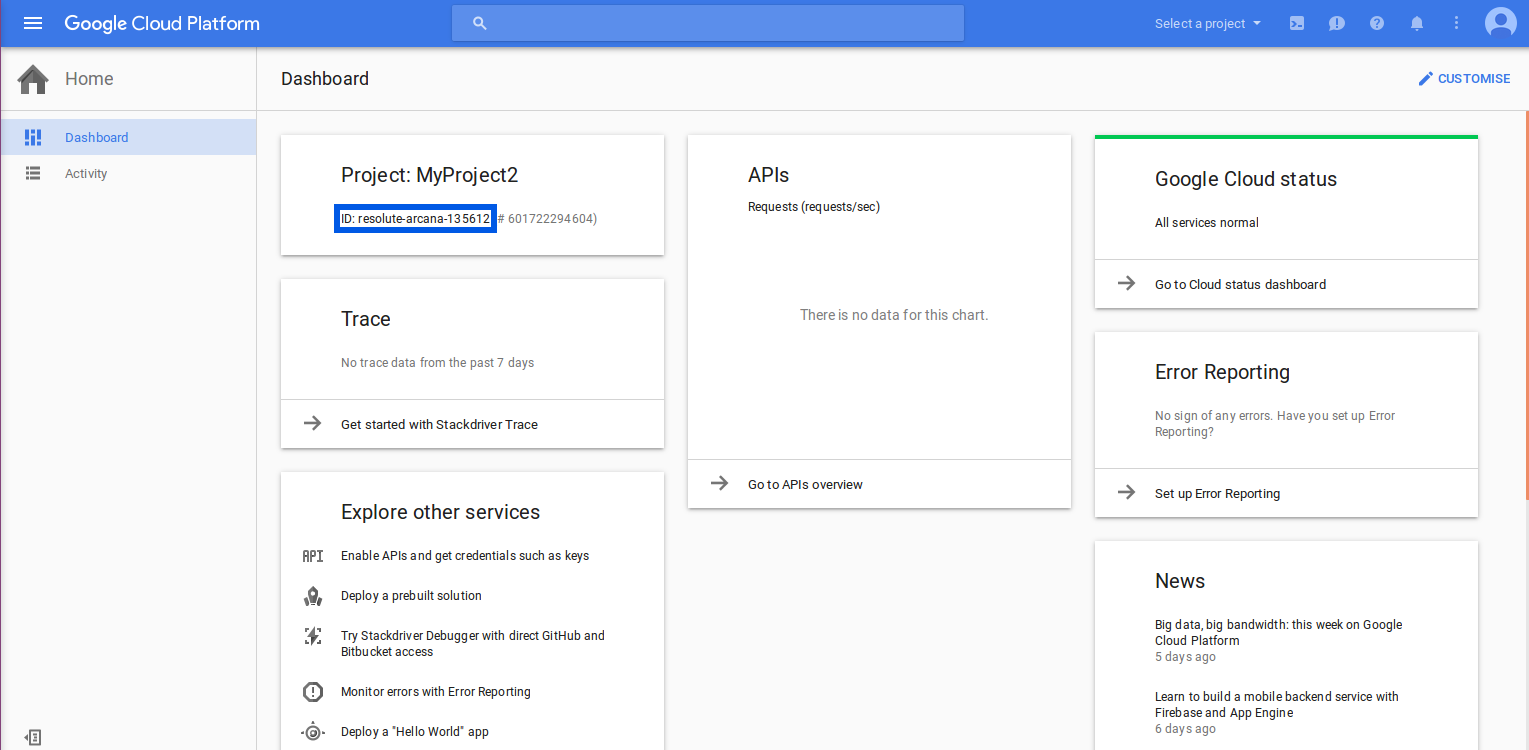Screen dimensions: 1529x750
Task: Open user account avatar
Action: click(1500, 23)
